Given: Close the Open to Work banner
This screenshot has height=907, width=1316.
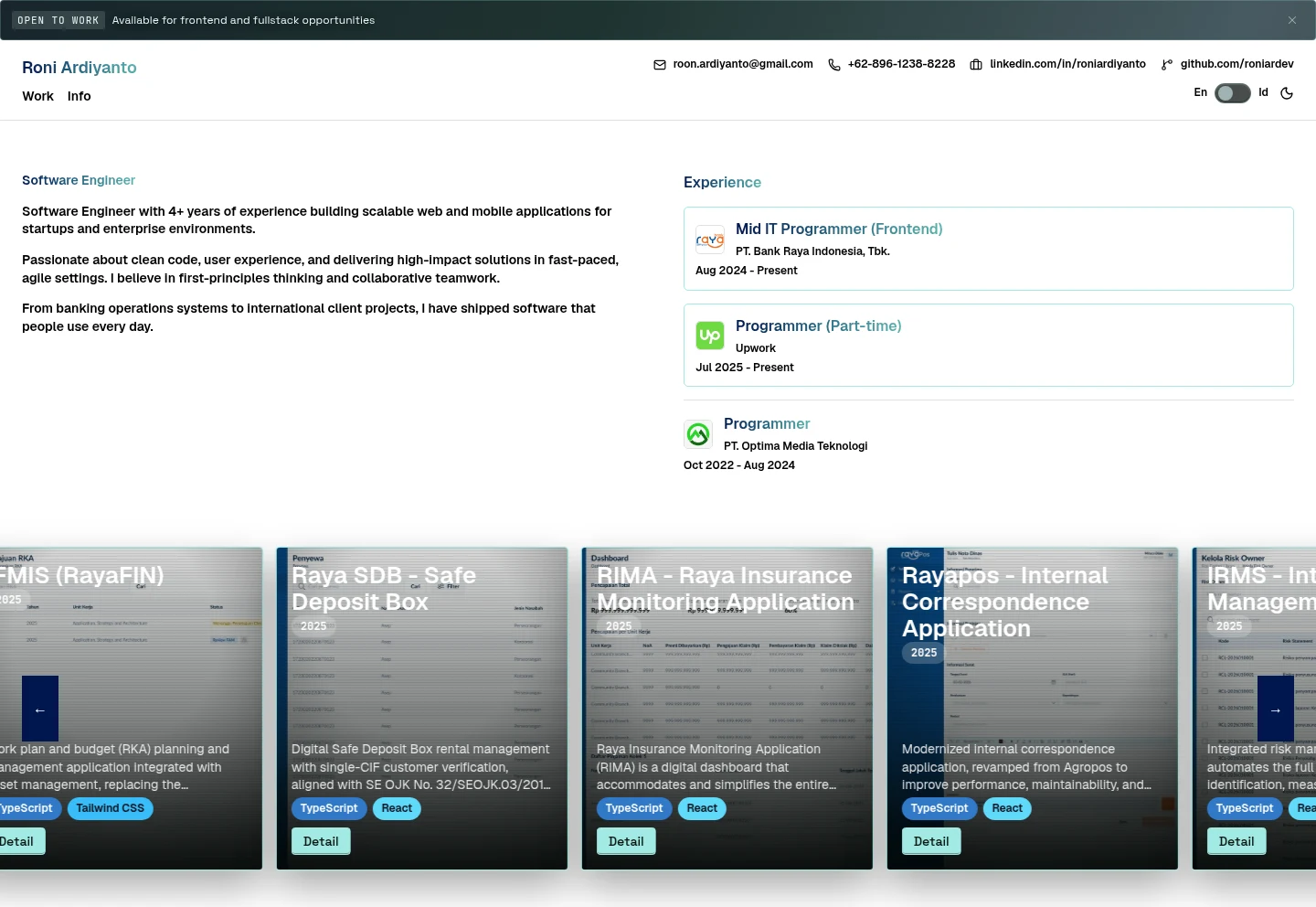Looking at the screenshot, I should [1291, 20].
